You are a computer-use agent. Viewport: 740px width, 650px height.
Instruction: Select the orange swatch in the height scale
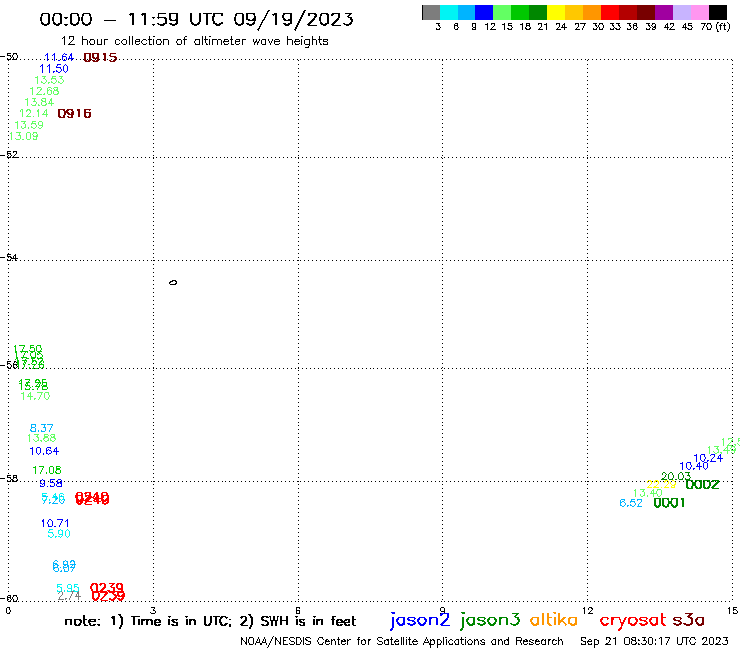[592, 12]
